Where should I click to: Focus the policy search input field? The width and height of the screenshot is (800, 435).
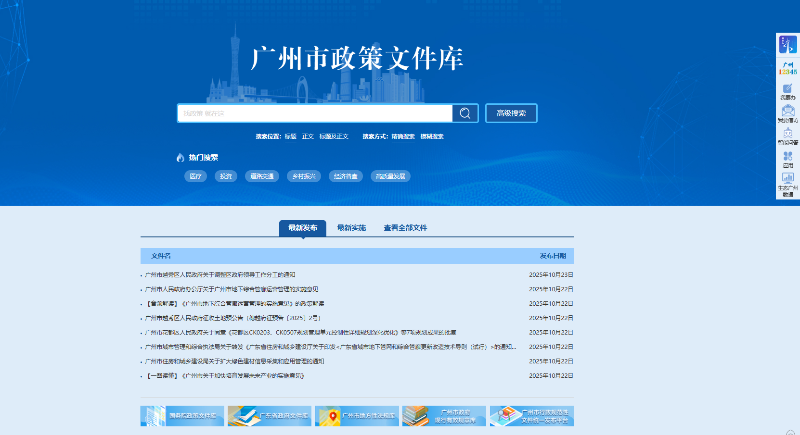tap(314, 113)
